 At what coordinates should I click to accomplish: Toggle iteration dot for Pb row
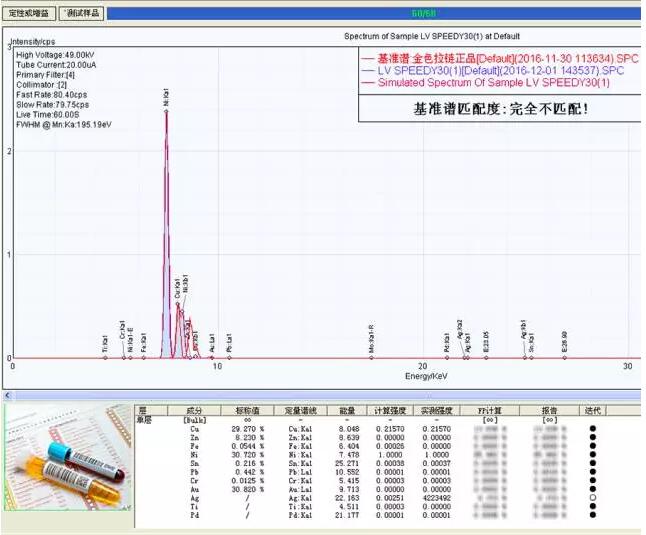593,472
